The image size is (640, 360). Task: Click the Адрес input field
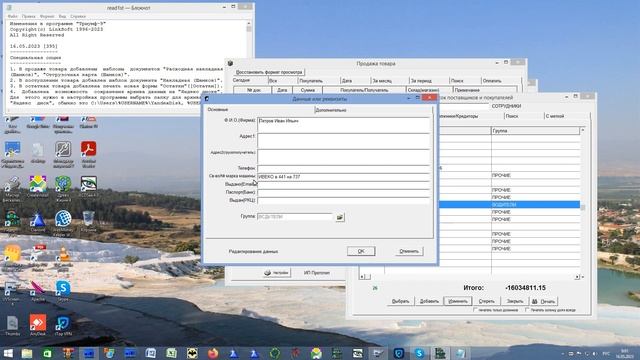tap(344, 141)
